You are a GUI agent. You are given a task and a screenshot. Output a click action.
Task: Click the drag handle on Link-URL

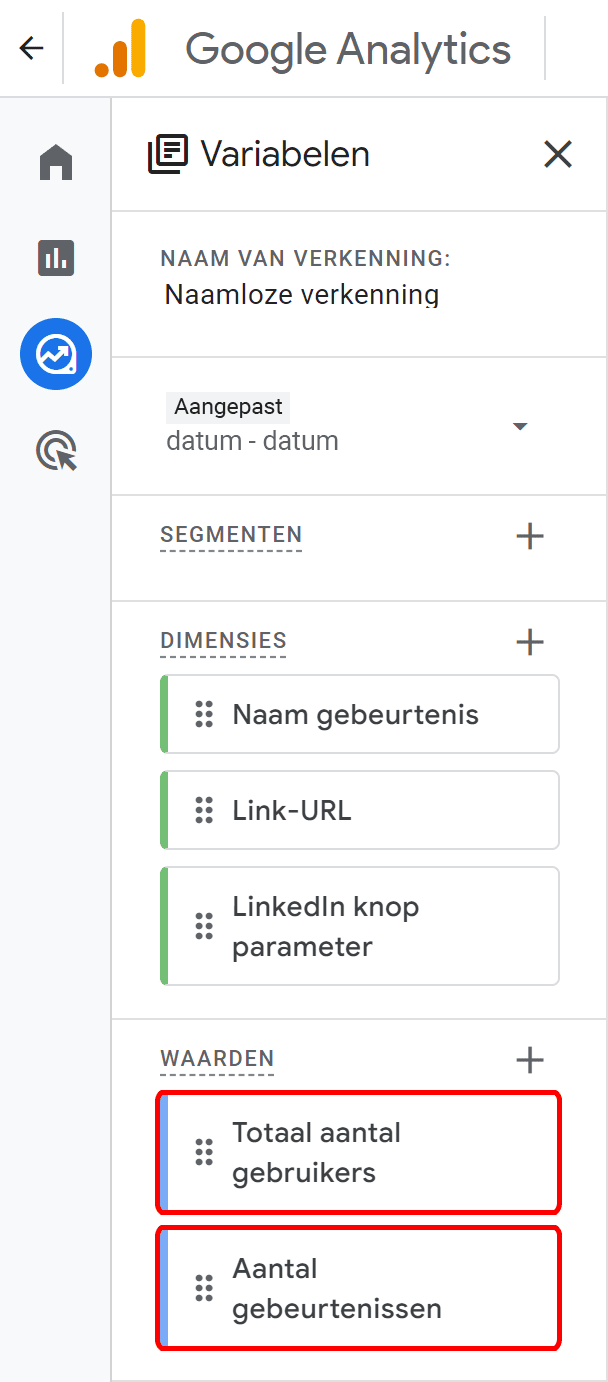[204, 809]
